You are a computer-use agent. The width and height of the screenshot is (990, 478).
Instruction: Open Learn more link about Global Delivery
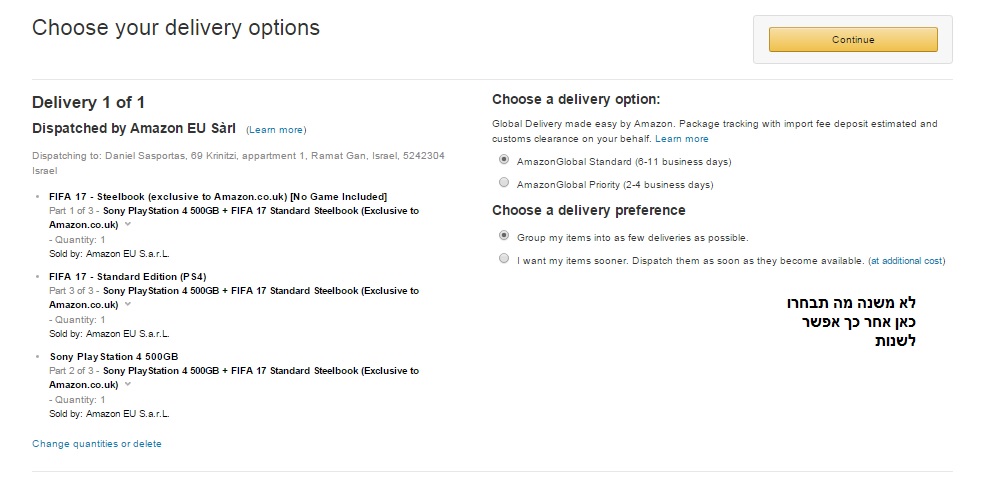click(x=682, y=139)
